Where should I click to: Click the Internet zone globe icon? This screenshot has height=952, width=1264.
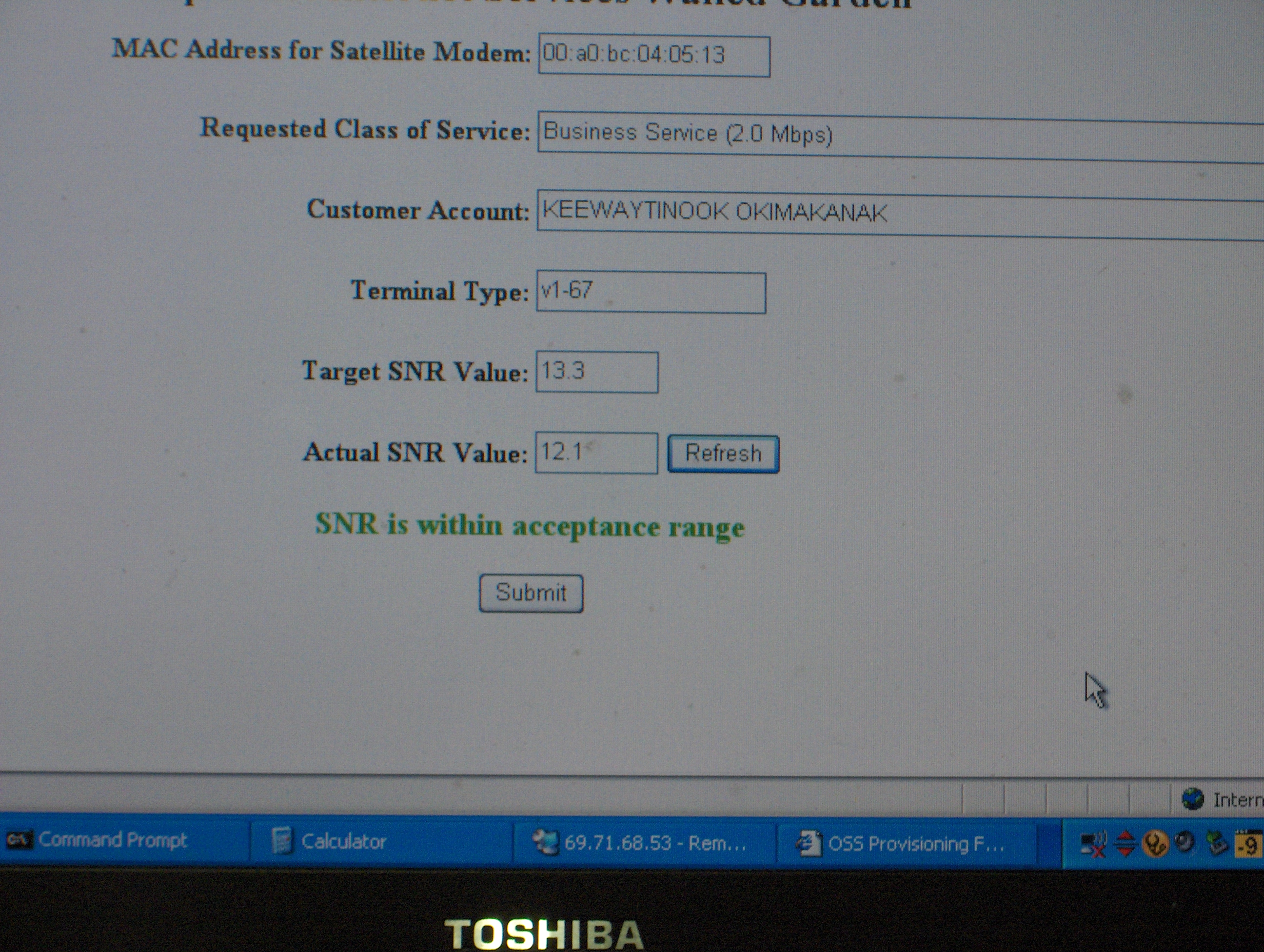[1193, 799]
